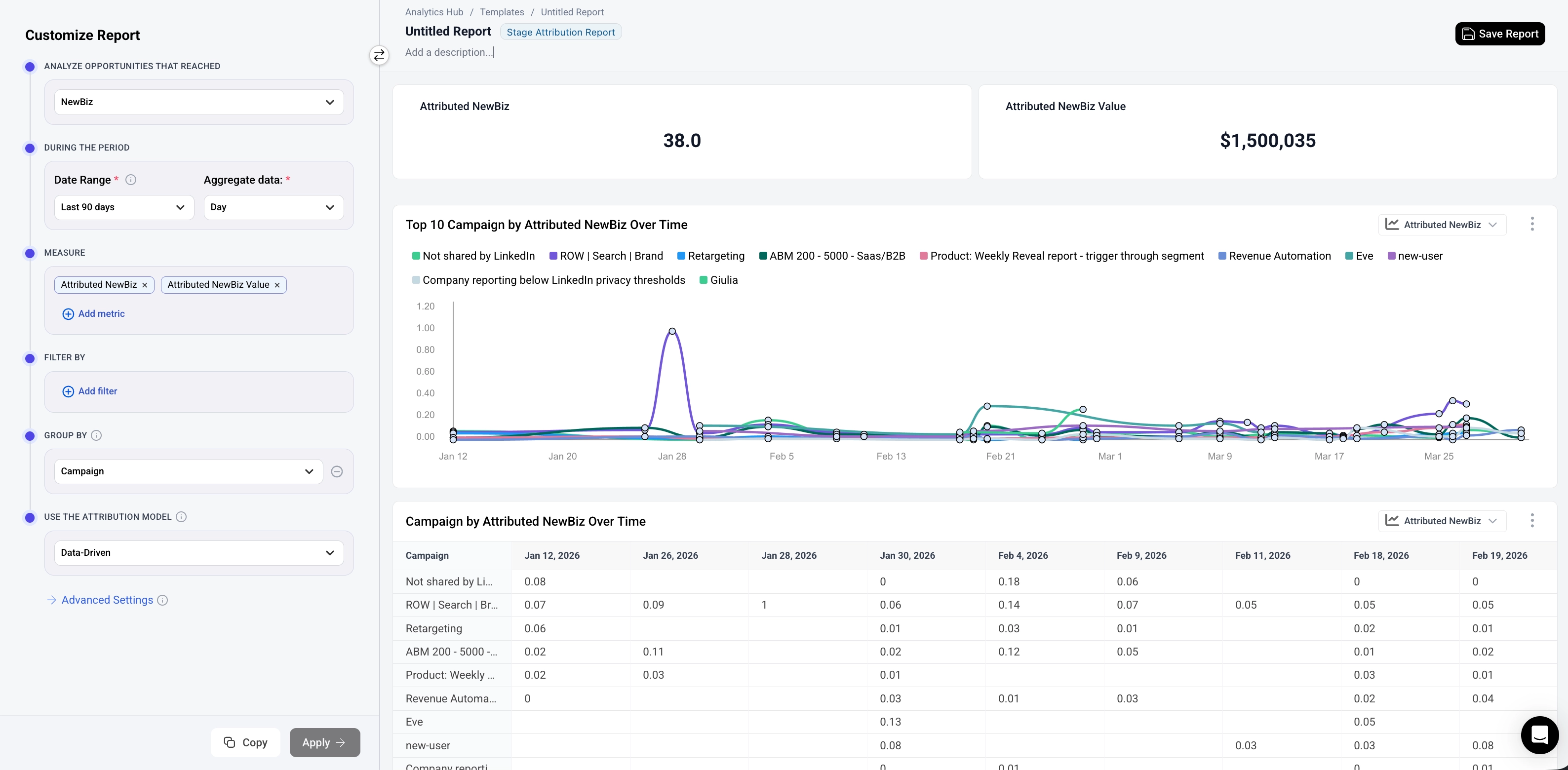This screenshot has height=770, width=1568.
Task: Open the Data-Driven attribution model dropdown
Action: (198, 553)
